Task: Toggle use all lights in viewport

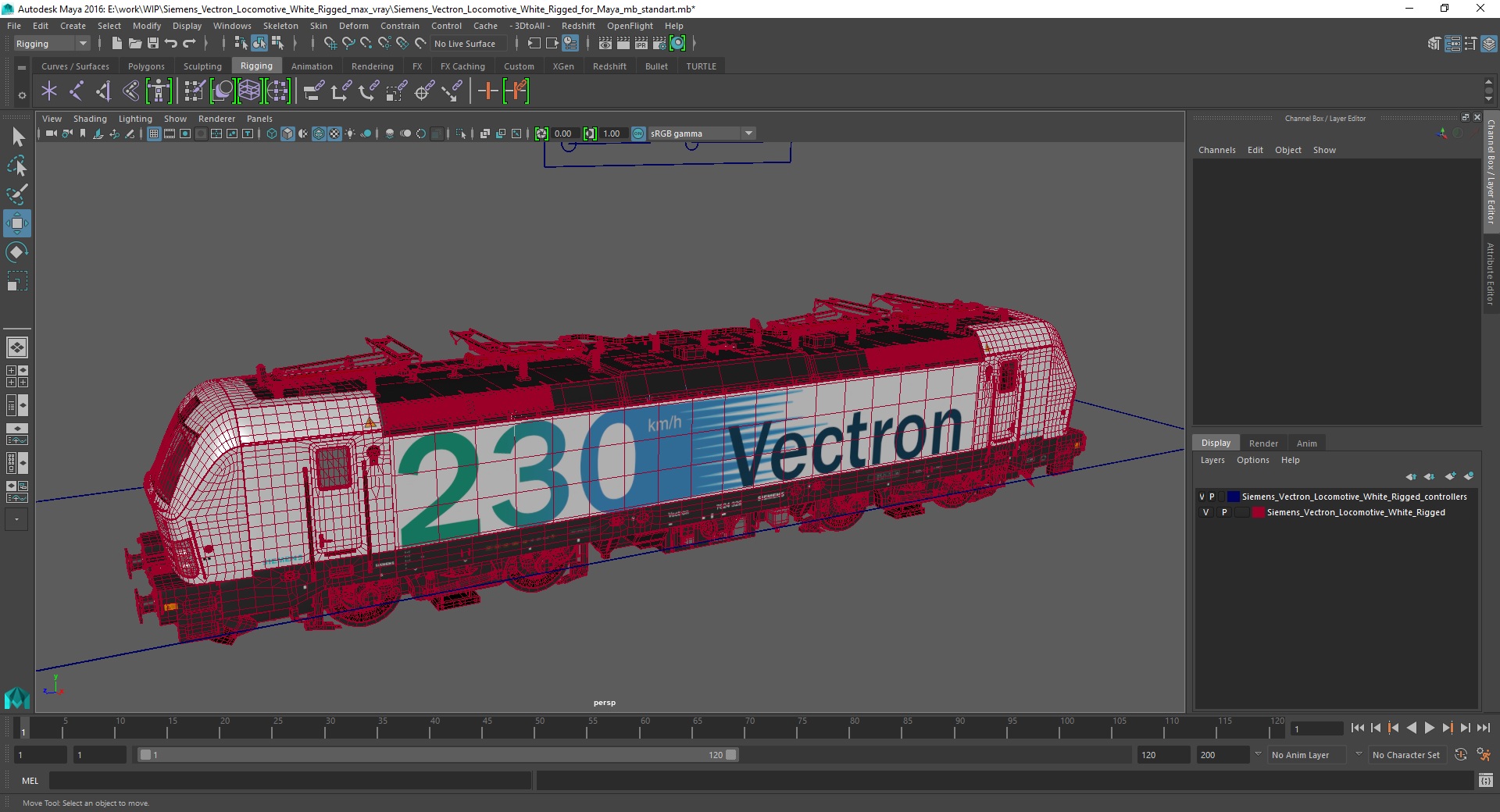Action: pyautogui.click(x=350, y=134)
